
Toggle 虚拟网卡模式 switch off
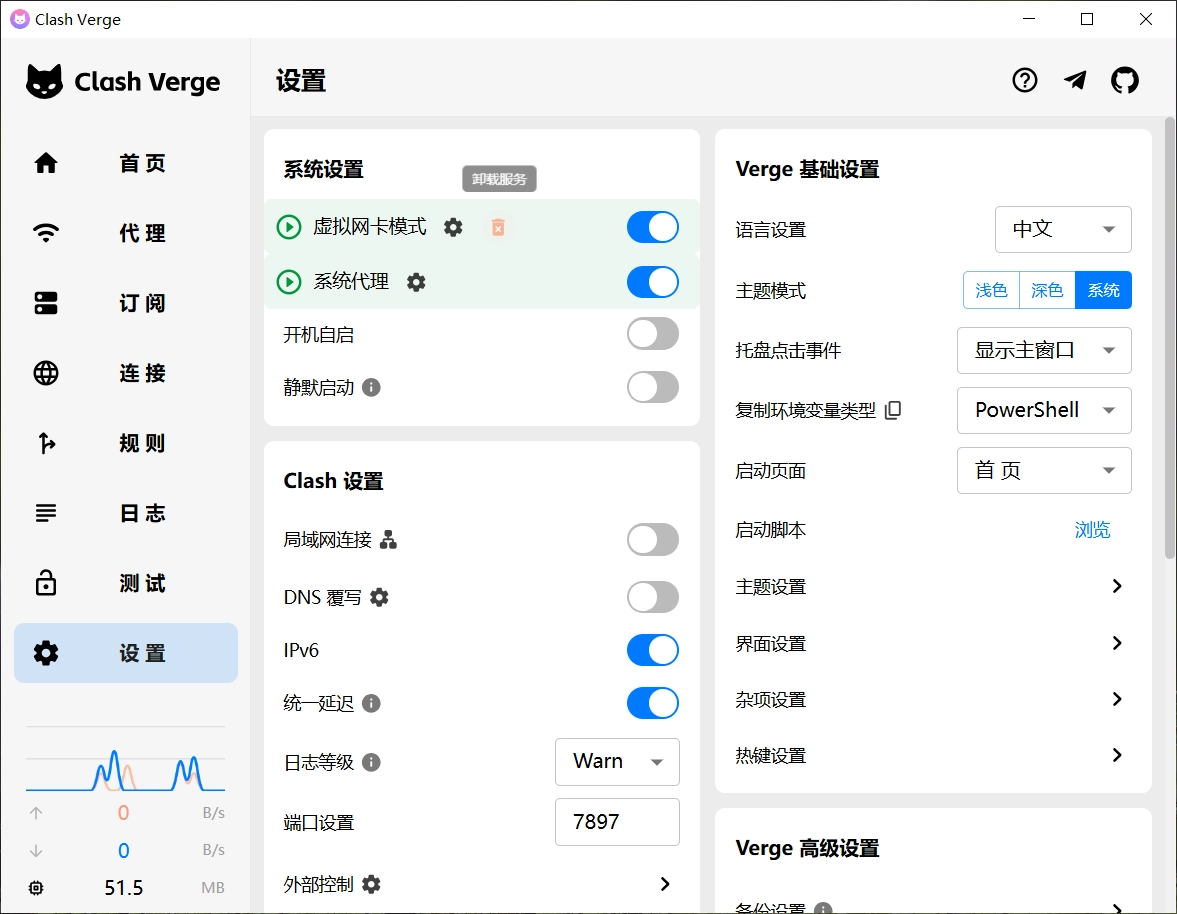point(652,227)
